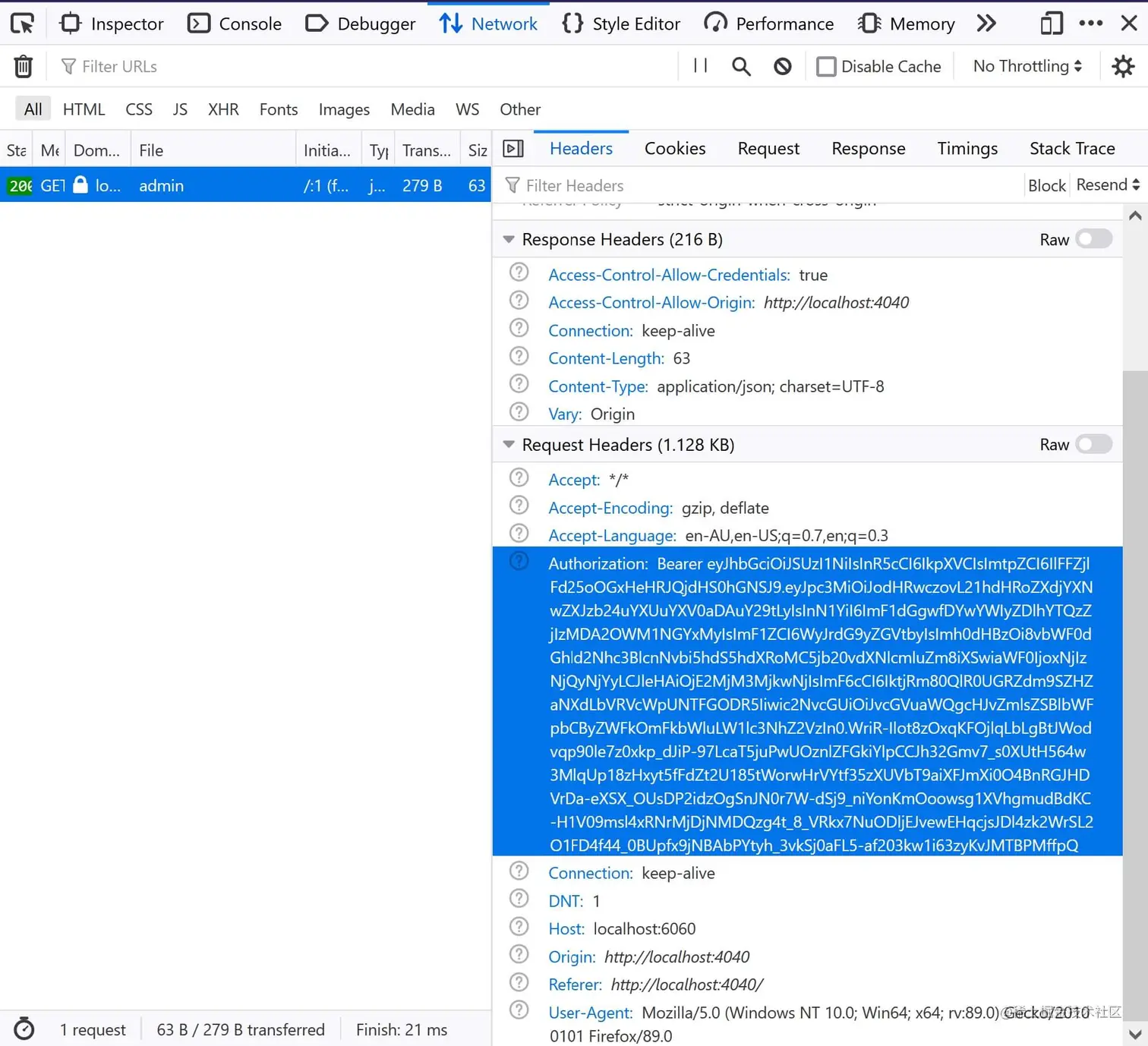The image size is (1148, 1046).
Task: Select the admin request row
Action: tap(245, 186)
